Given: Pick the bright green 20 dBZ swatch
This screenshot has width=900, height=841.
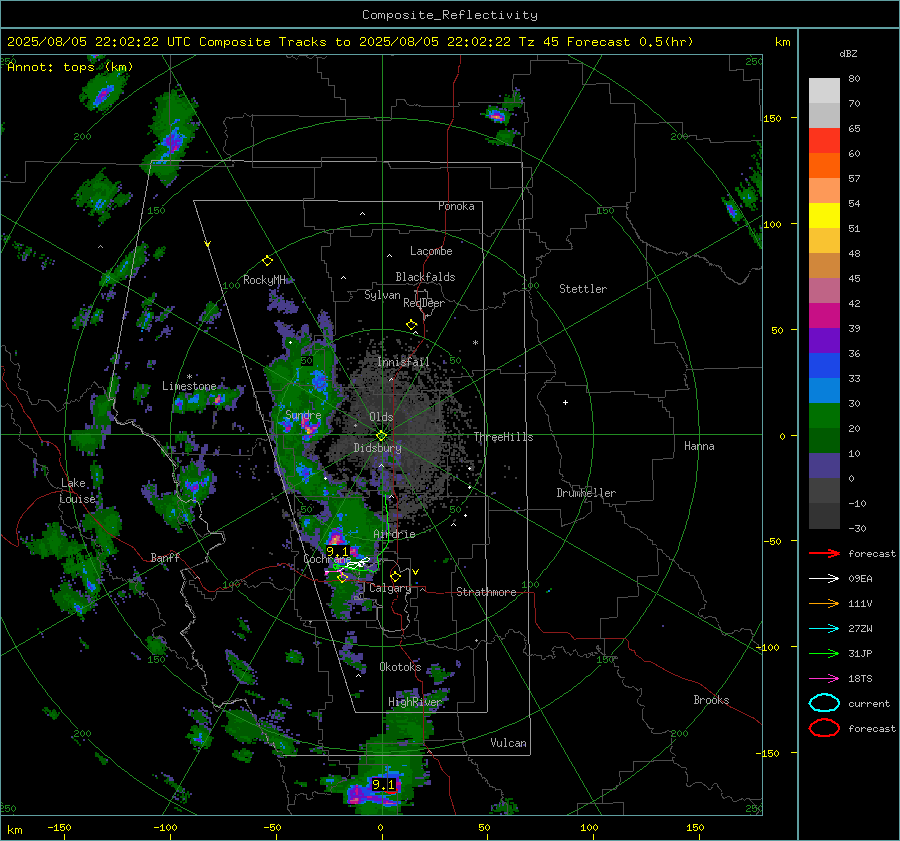Looking at the screenshot, I should [x=824, y=416].
